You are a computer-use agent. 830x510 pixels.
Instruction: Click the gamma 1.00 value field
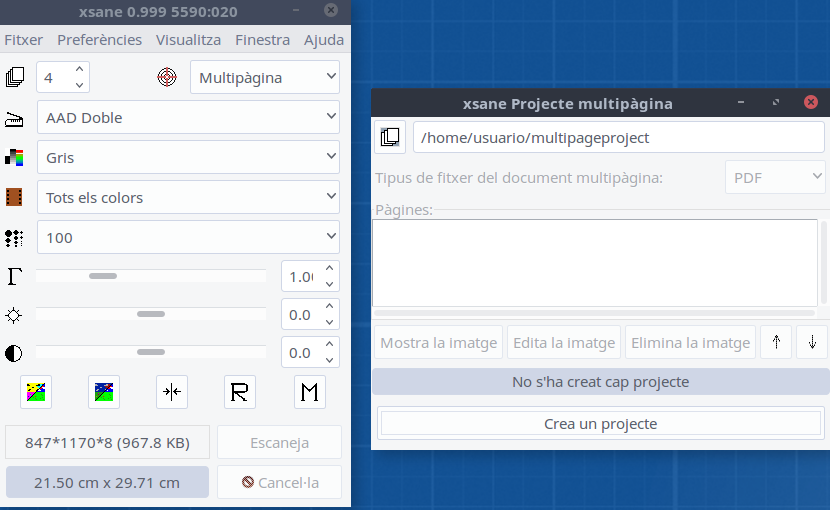pyautogui.click(x=301, y=276)
